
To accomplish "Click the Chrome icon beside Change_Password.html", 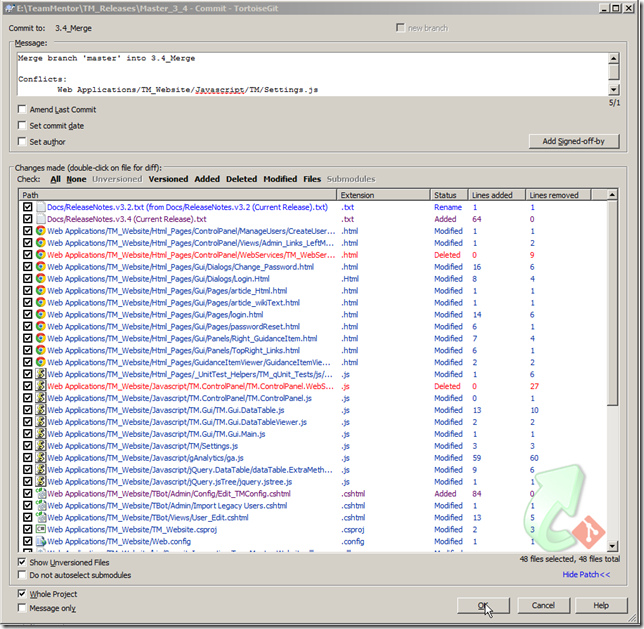I will pos(40,267).
